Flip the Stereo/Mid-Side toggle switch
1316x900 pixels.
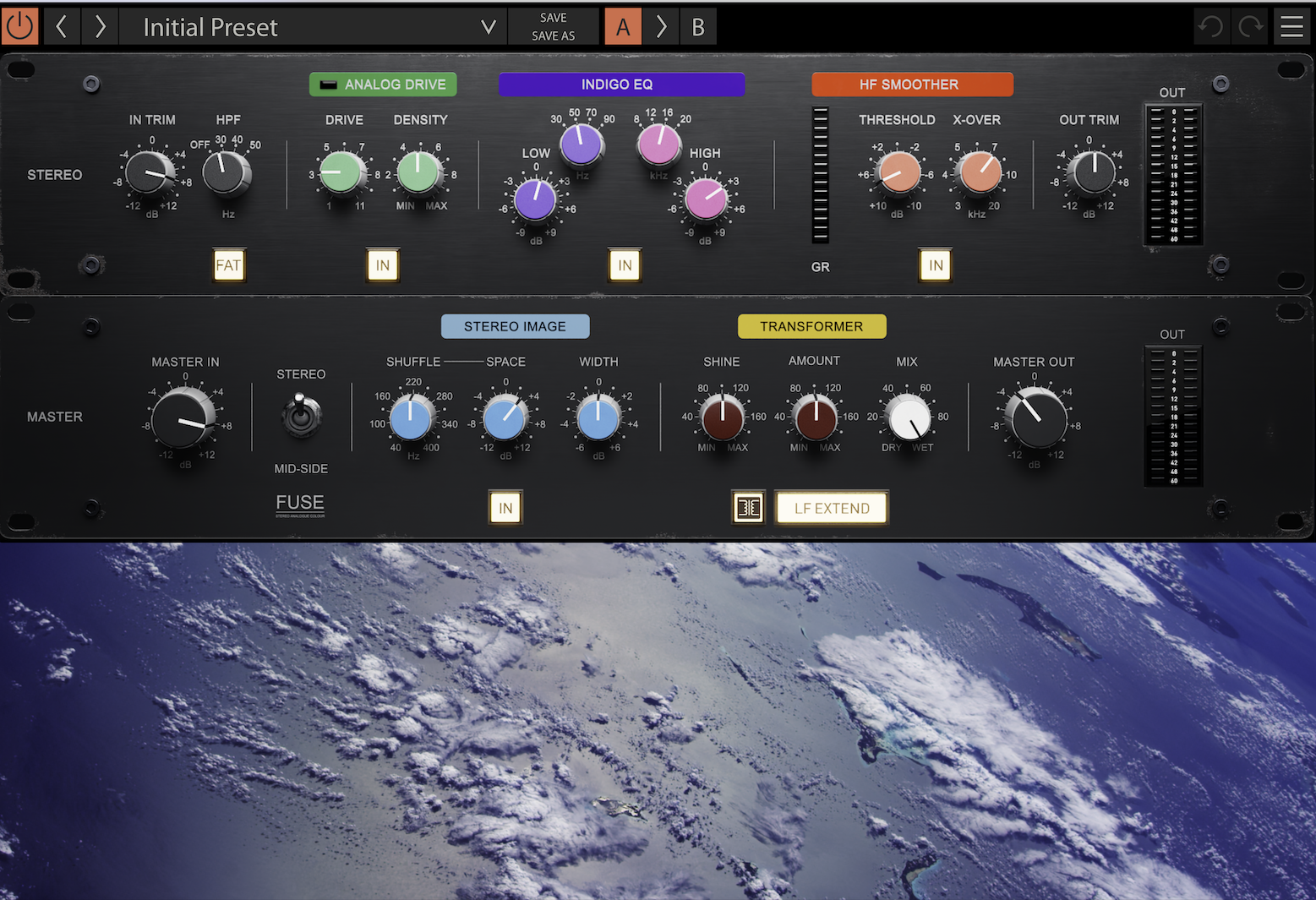coord(301,416)
